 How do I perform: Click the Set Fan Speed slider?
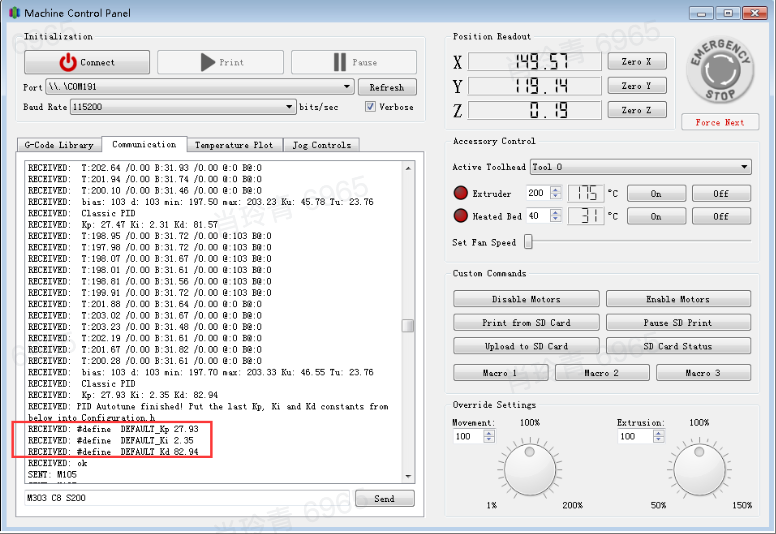(529, 242)
